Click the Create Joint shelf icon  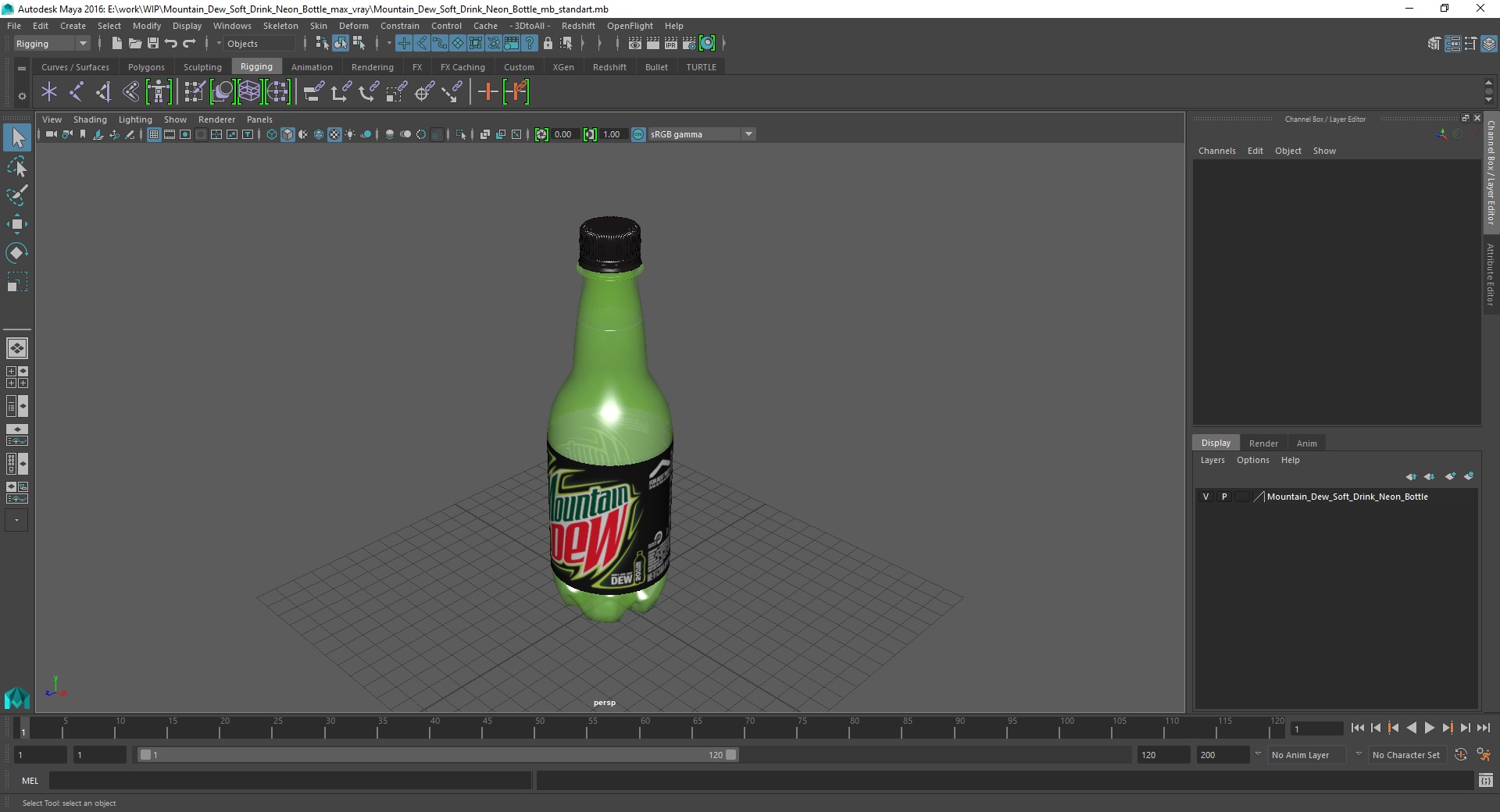[76, 92]
